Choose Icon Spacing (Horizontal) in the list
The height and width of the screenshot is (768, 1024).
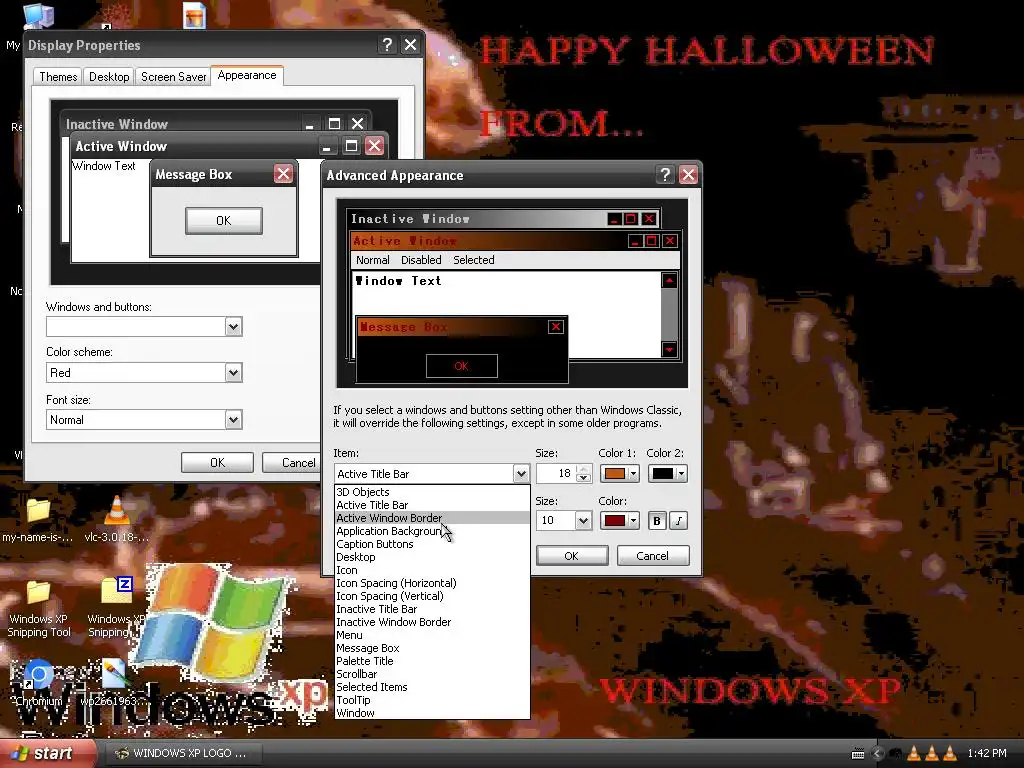click(432, 583)
